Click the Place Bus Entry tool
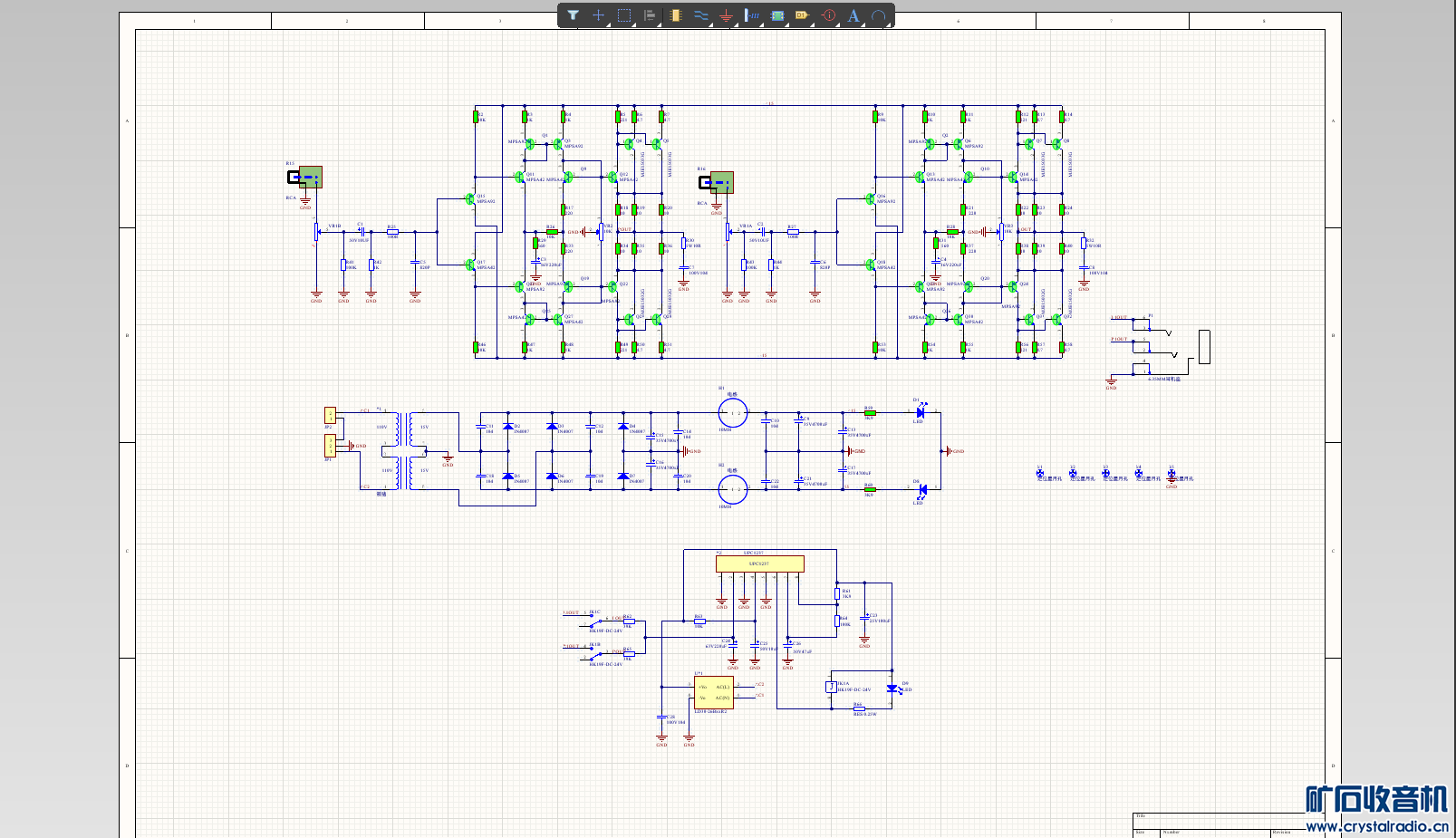This screenshot has height=838, width=1456. (x=752, y=15)
